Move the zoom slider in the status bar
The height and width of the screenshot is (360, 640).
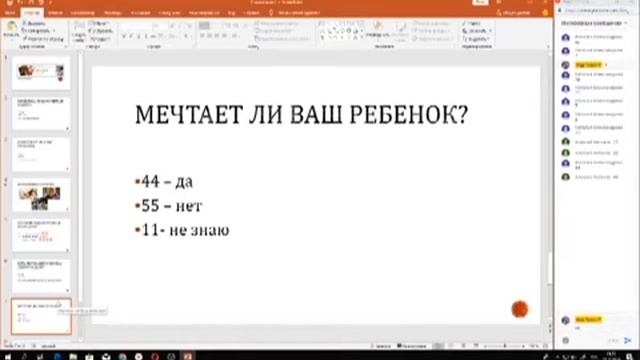pos(504,346)
